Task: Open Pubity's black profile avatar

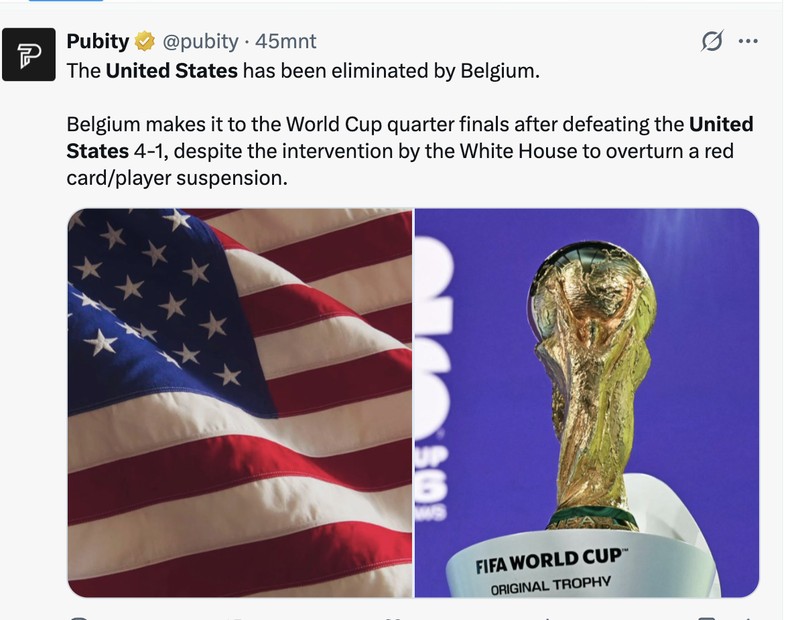Action: [29, 55]
